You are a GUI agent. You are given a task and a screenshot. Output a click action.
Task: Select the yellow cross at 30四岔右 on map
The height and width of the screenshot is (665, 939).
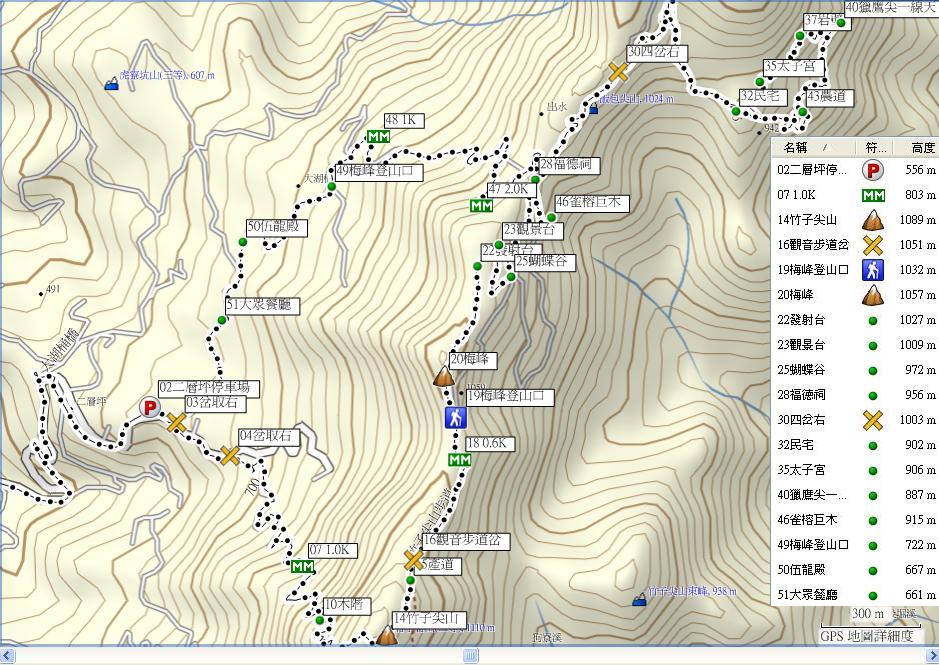pyautogui.click(x=618, y=72)
